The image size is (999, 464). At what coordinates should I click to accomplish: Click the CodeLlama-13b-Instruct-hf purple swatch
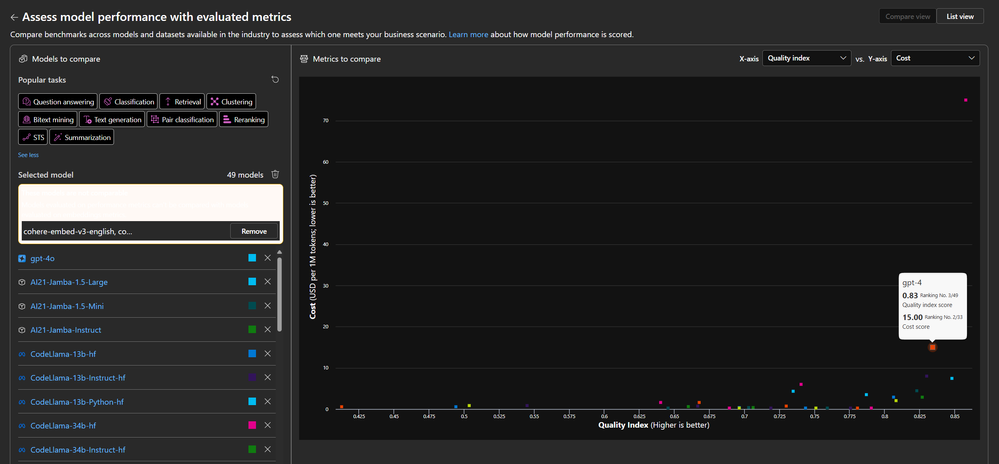252,377
